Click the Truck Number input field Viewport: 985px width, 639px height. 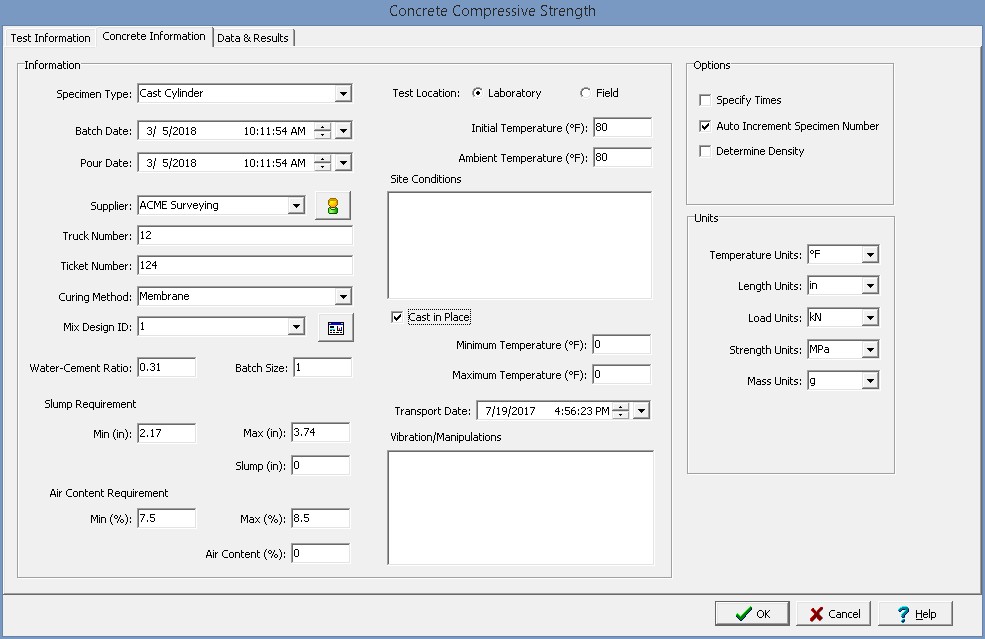click(x=244, y=236)
